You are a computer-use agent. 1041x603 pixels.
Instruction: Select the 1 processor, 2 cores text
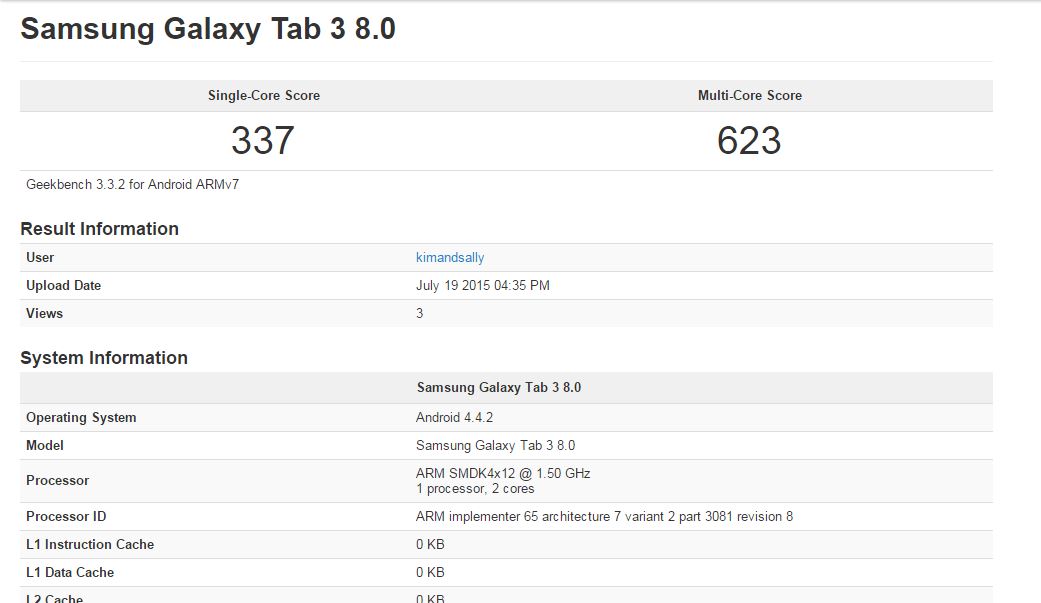[475, 489]
